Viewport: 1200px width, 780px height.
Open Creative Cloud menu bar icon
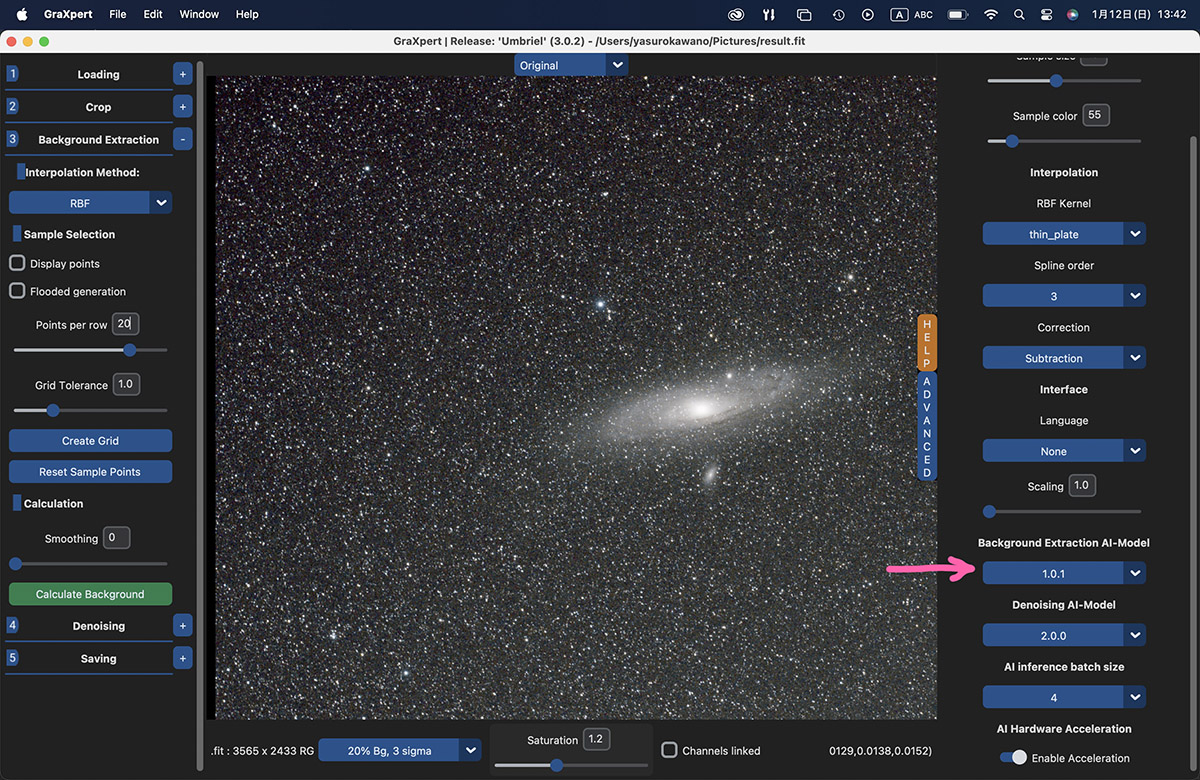coord(736,14)
